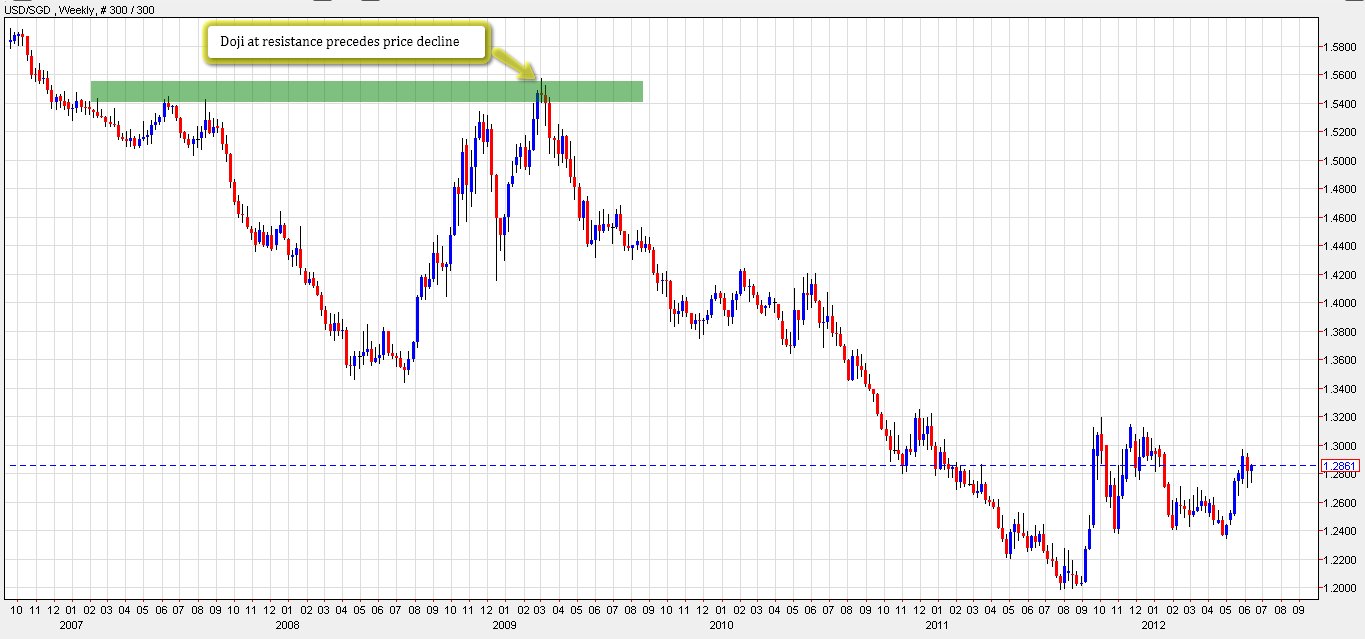Click the first candle near 1.5800 at far left

pyautogui.click(x=10, y=39)
